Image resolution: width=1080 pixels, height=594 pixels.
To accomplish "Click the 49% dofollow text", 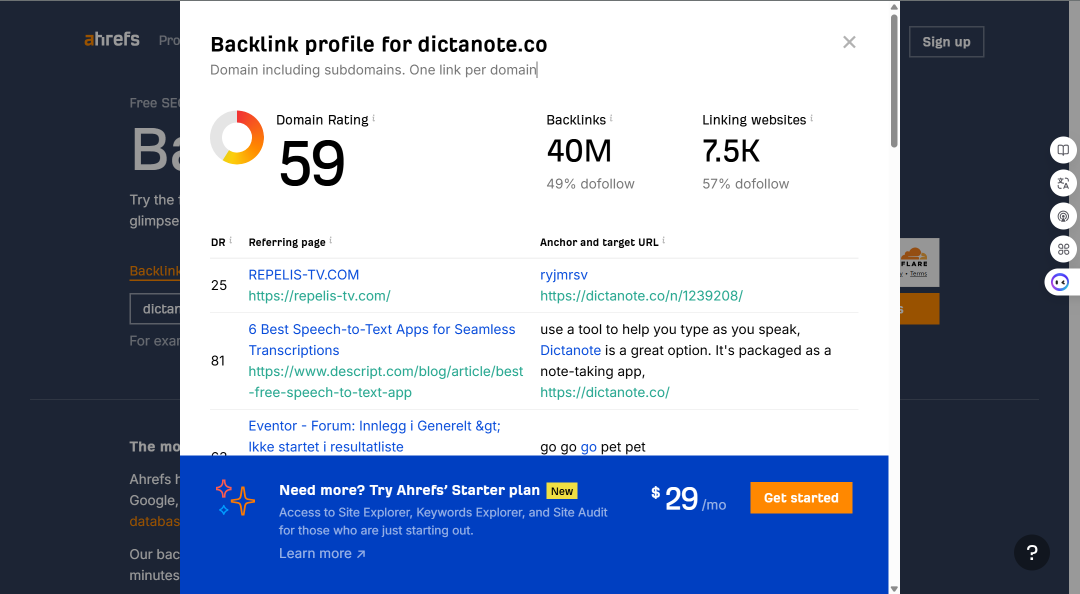I will [590, 184].
